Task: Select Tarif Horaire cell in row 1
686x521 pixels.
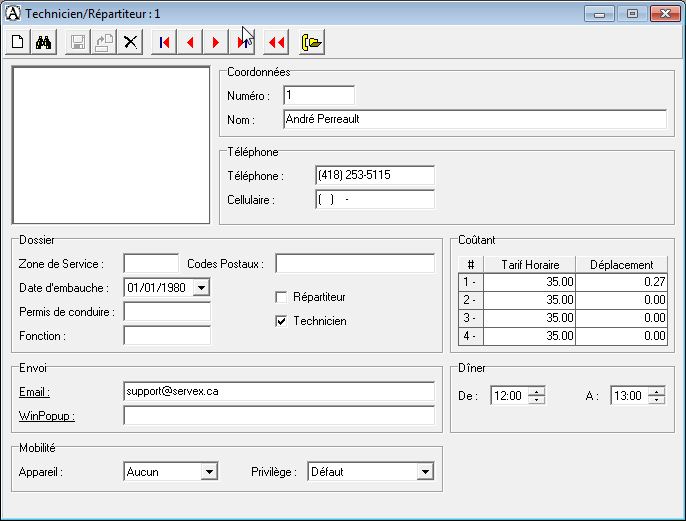Action: coord(530,282)
